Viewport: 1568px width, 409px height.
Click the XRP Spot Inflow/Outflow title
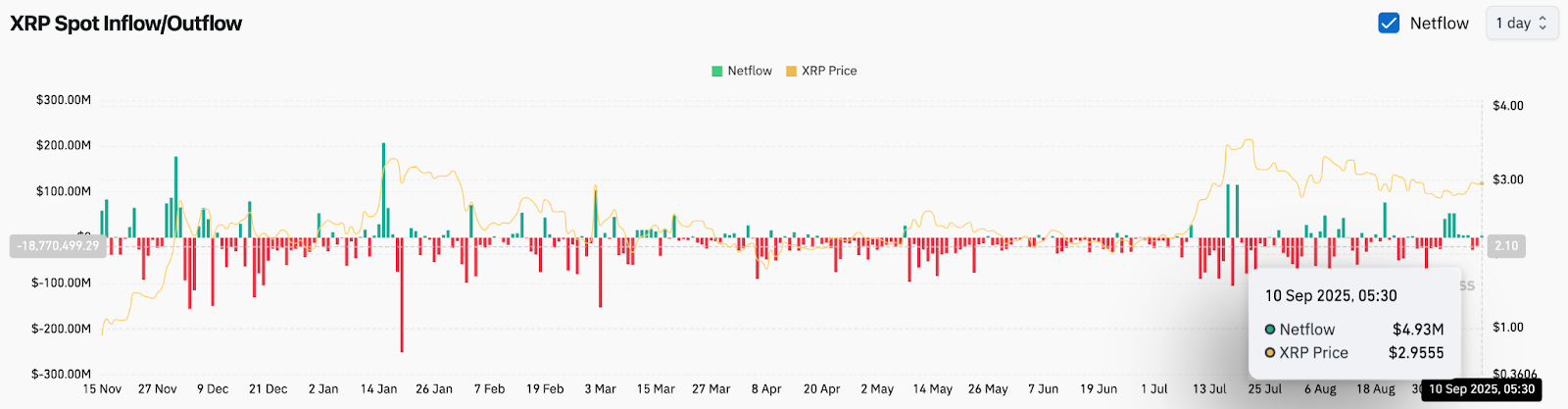tap(125, 24)
